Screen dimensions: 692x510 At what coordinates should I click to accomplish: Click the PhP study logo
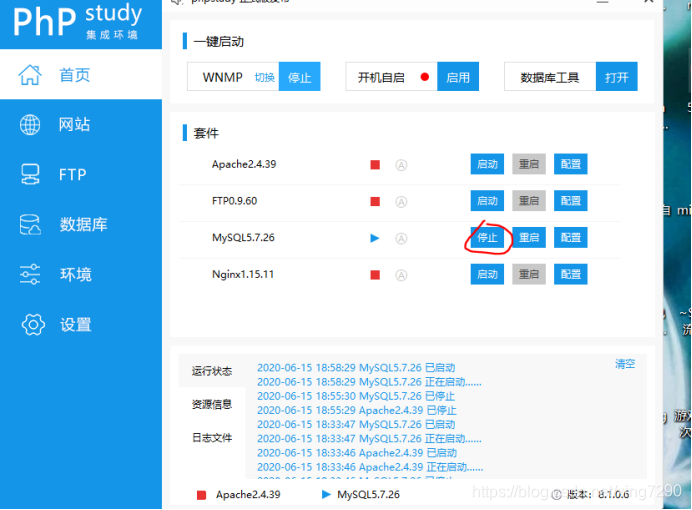point(76,21)
